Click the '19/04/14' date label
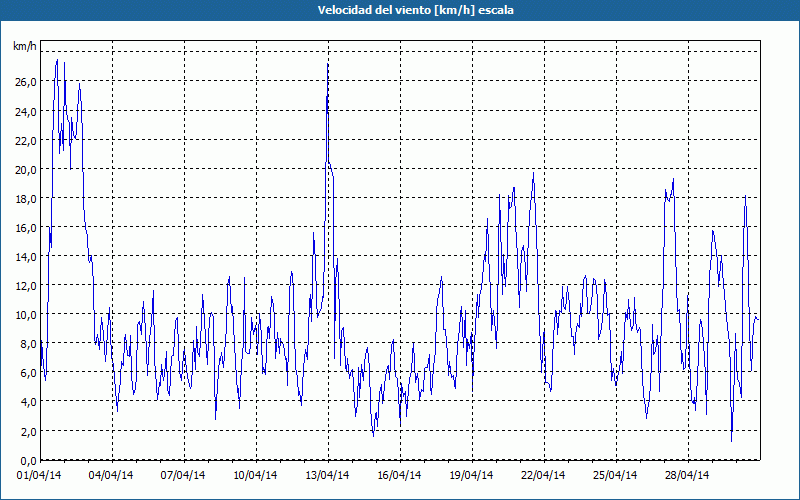This screenshot has width=800, height=500. click(471, 475)
